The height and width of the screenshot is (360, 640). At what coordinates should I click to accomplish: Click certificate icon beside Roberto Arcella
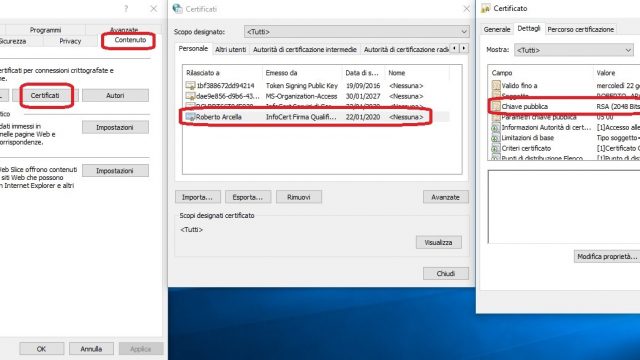[190, 117]
